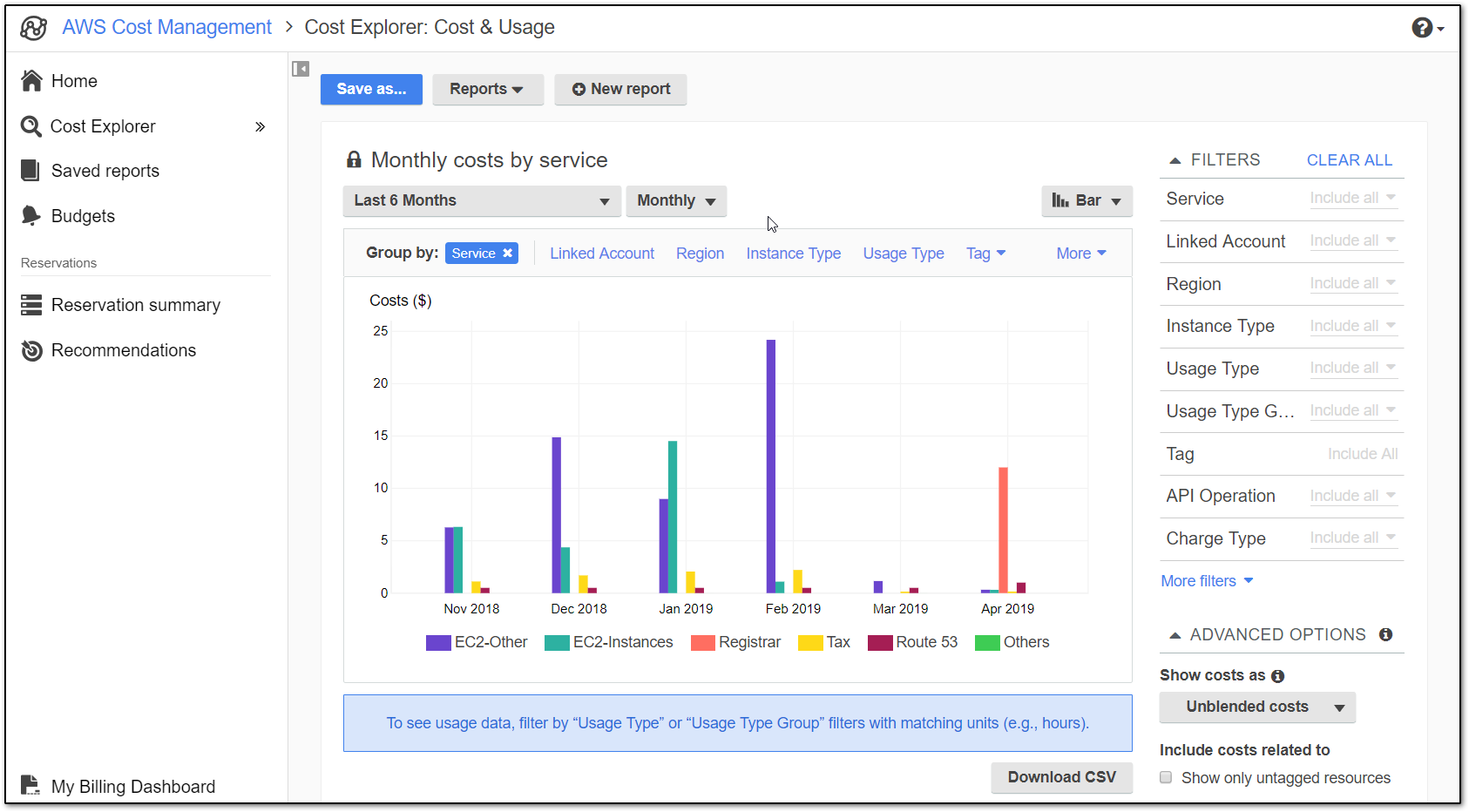Image resolution: width=1469 pixels, height=812 pixels.
Task: Open the Charge Type filter dropdown
Action: pyautogui.click(x=1353, y=538)
